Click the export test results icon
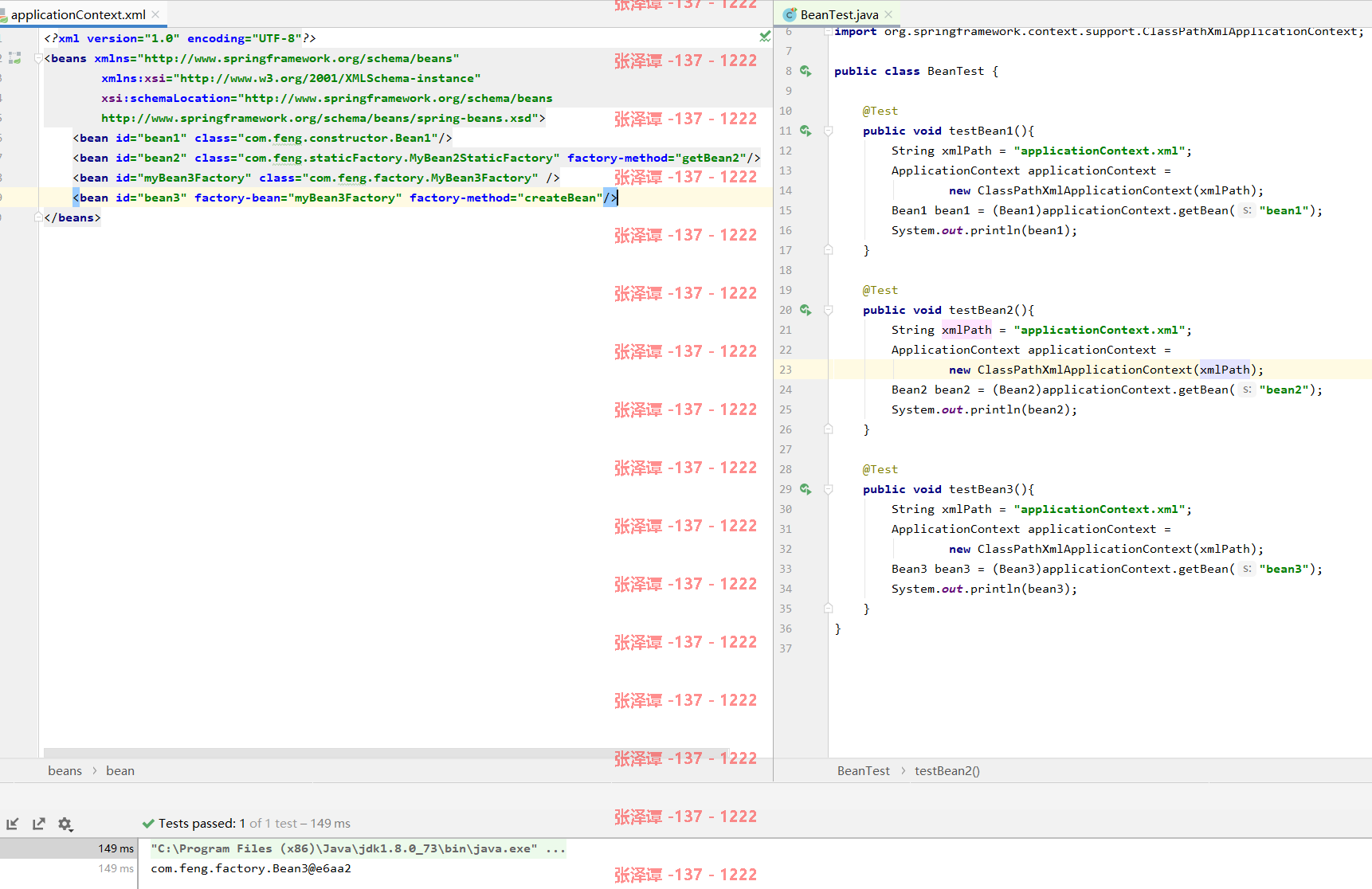The width and height of the screenshot is (1372, 889). click(x=38, y=824)
